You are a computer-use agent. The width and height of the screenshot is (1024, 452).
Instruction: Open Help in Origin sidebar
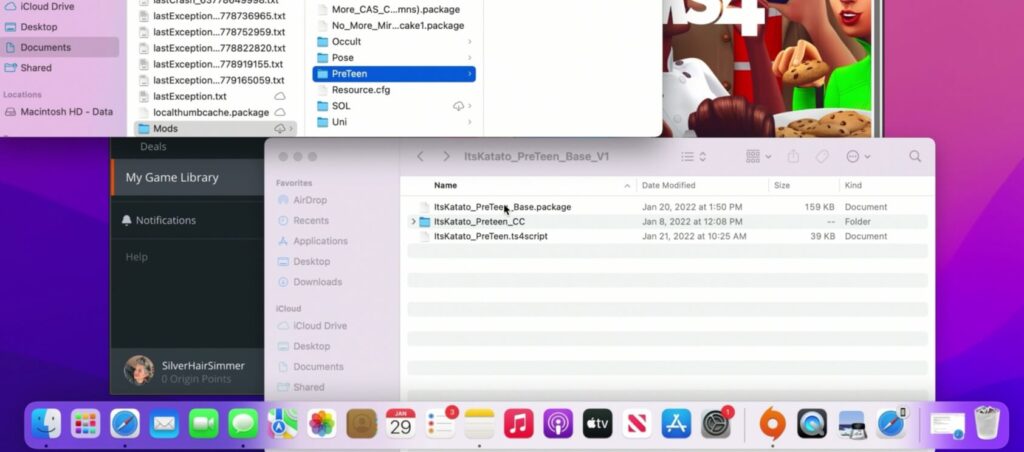click(x=136, y=257)
